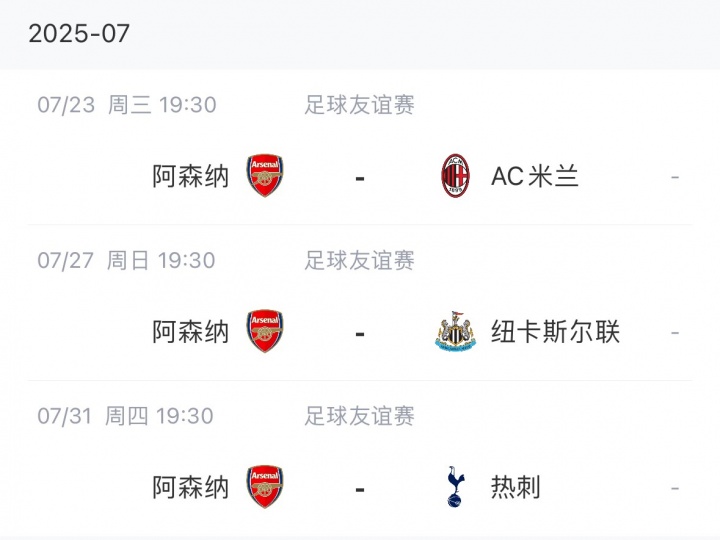Screen dimensions: 720x540
Task: Click Arsenal crest in the Newcastle match
Action: click(x=265, y=331)
